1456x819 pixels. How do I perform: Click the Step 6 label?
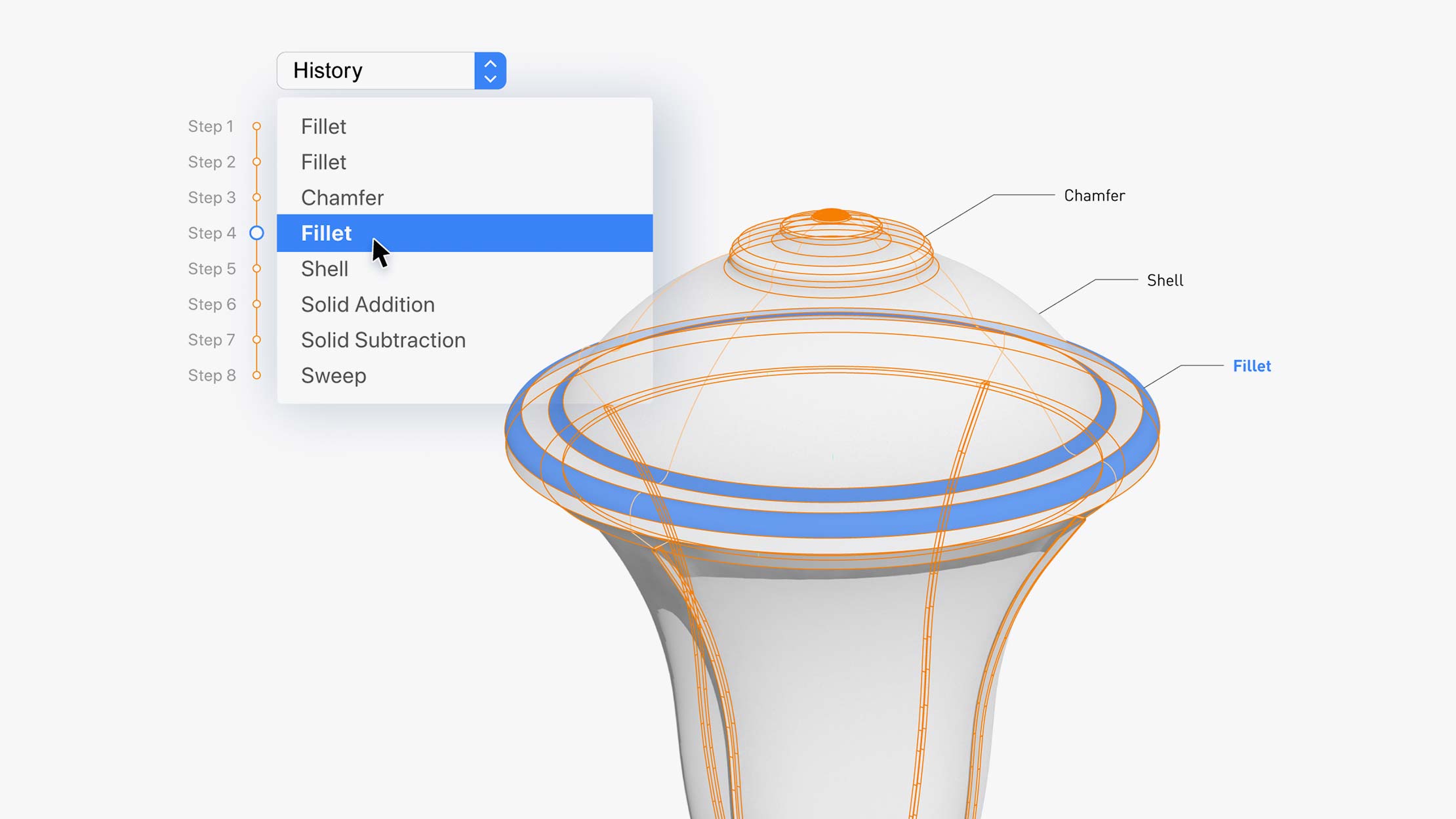coord(211,304)
